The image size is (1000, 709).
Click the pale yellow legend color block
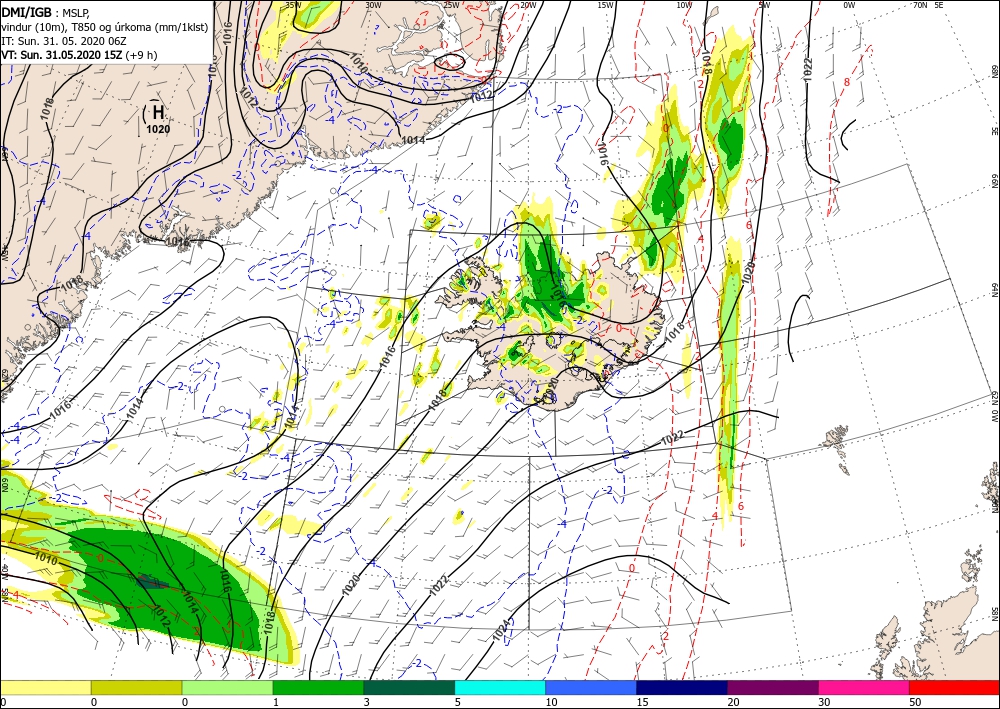[45, 687]
